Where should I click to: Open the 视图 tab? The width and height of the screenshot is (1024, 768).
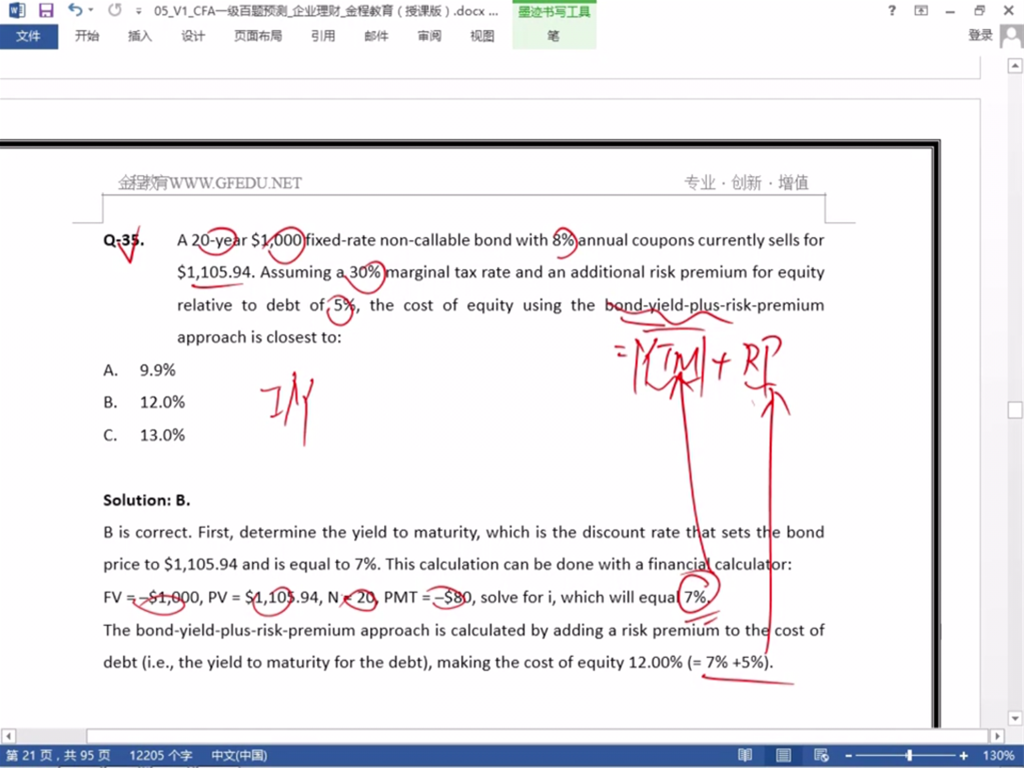click(x=482, y=36)
